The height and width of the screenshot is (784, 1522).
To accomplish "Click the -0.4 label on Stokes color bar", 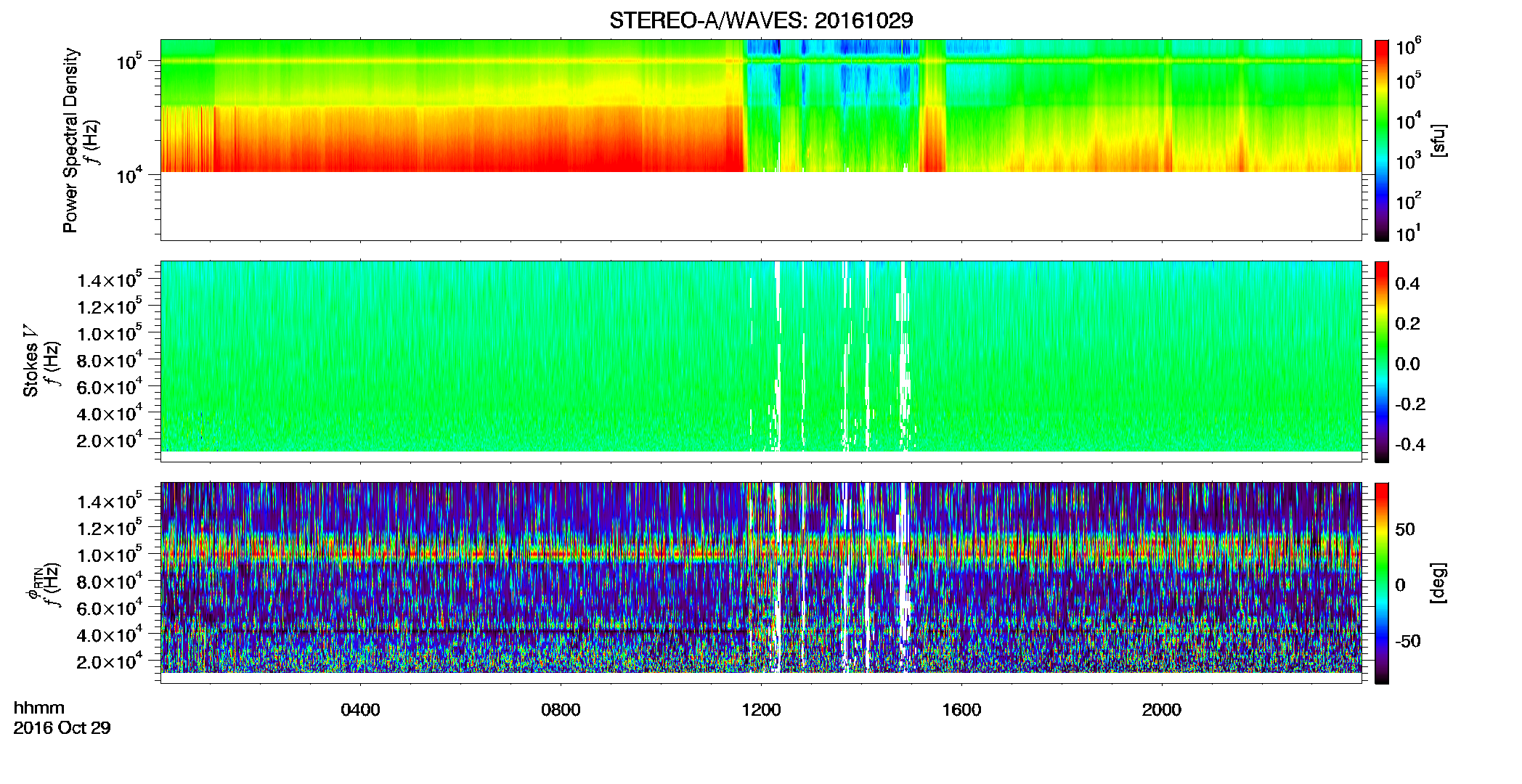I will point(1409,444).
